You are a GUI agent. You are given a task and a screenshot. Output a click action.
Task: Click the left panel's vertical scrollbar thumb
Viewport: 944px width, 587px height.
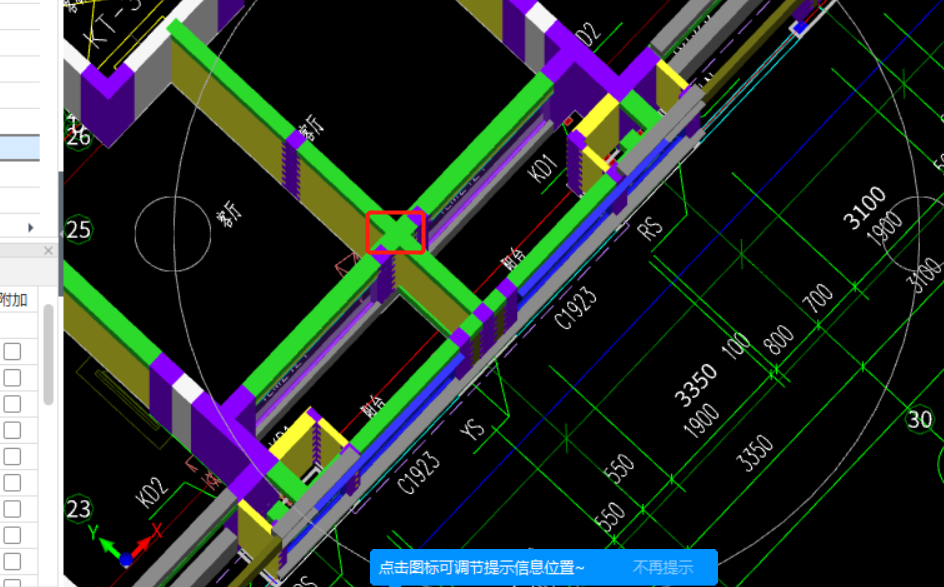click(49, 354)
